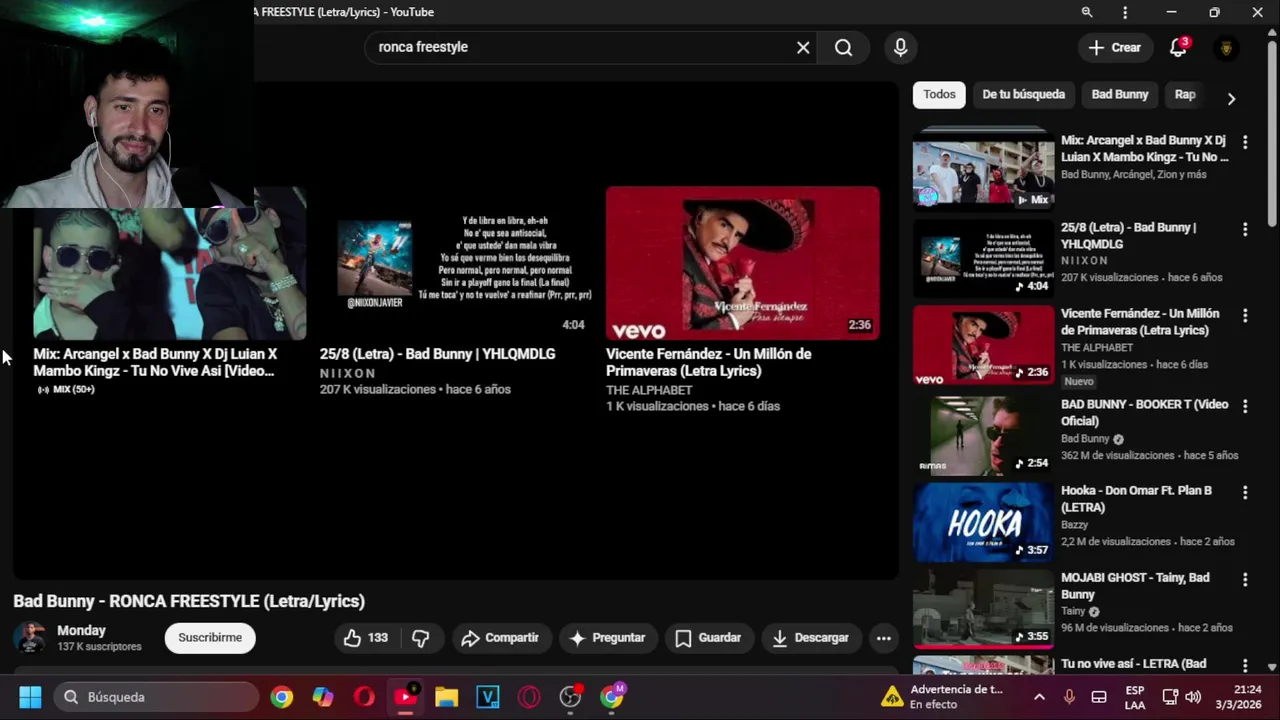Like the video with thumbs up

pyautogui.click(x=366, y=638)
